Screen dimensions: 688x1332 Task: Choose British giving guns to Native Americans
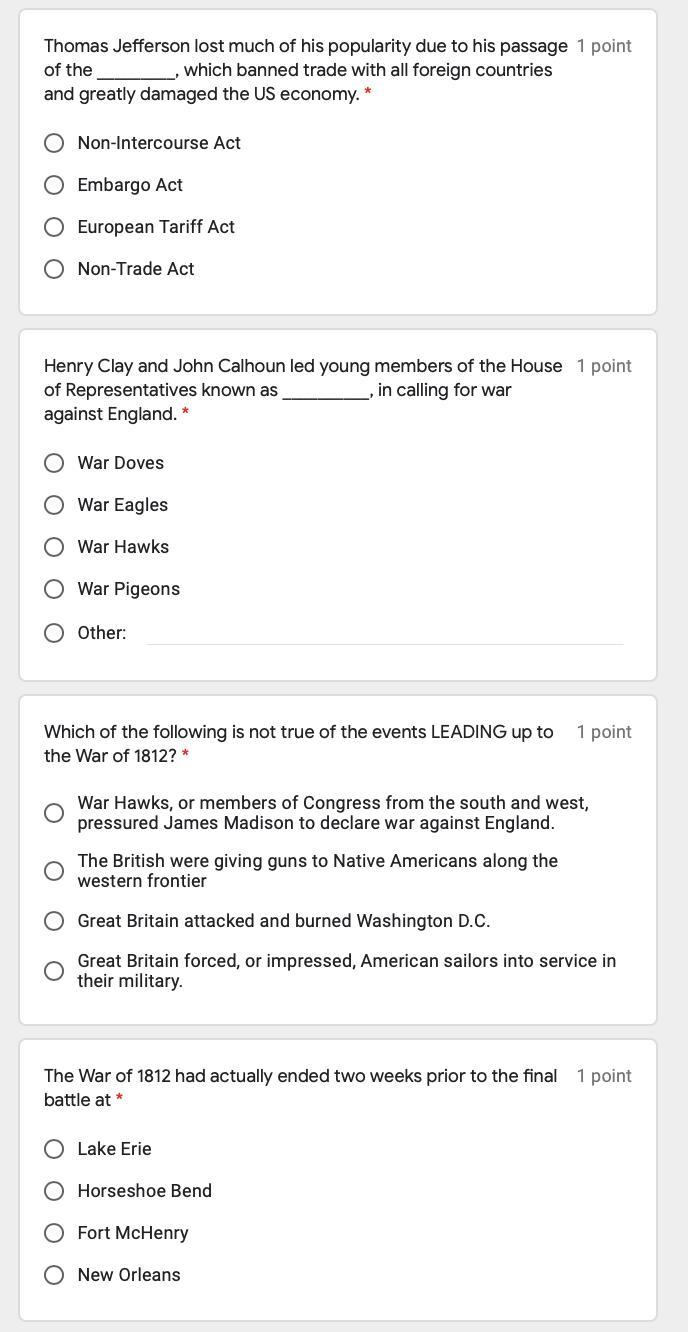tap(54, 871)
